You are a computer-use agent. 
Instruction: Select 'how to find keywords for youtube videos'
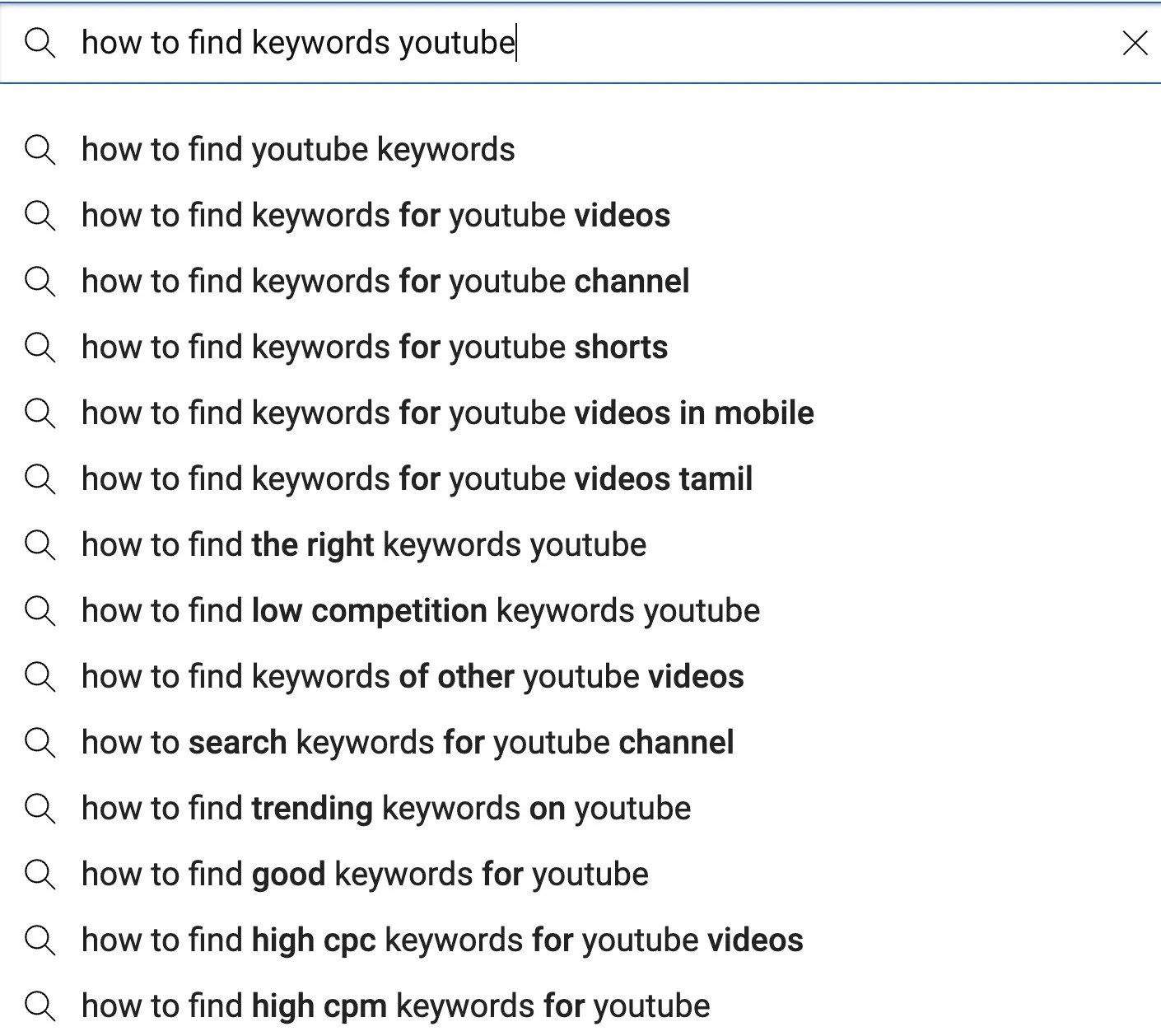click(x=375, y=216)
